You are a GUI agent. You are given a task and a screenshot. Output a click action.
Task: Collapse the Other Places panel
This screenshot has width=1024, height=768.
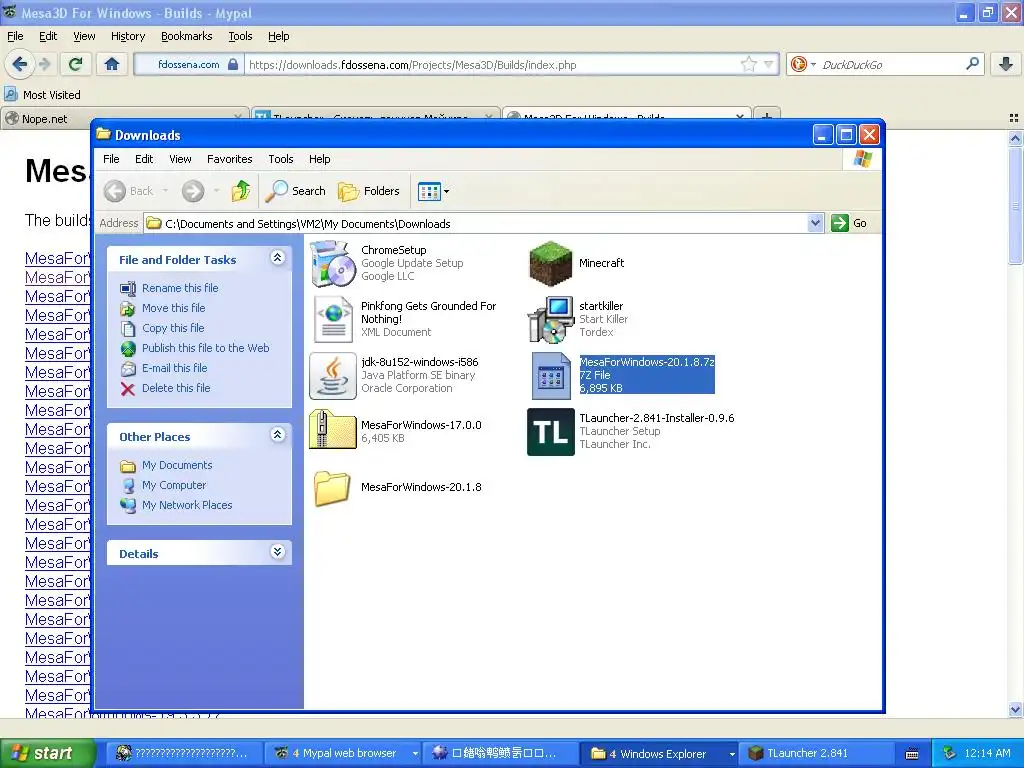point(278,435)
